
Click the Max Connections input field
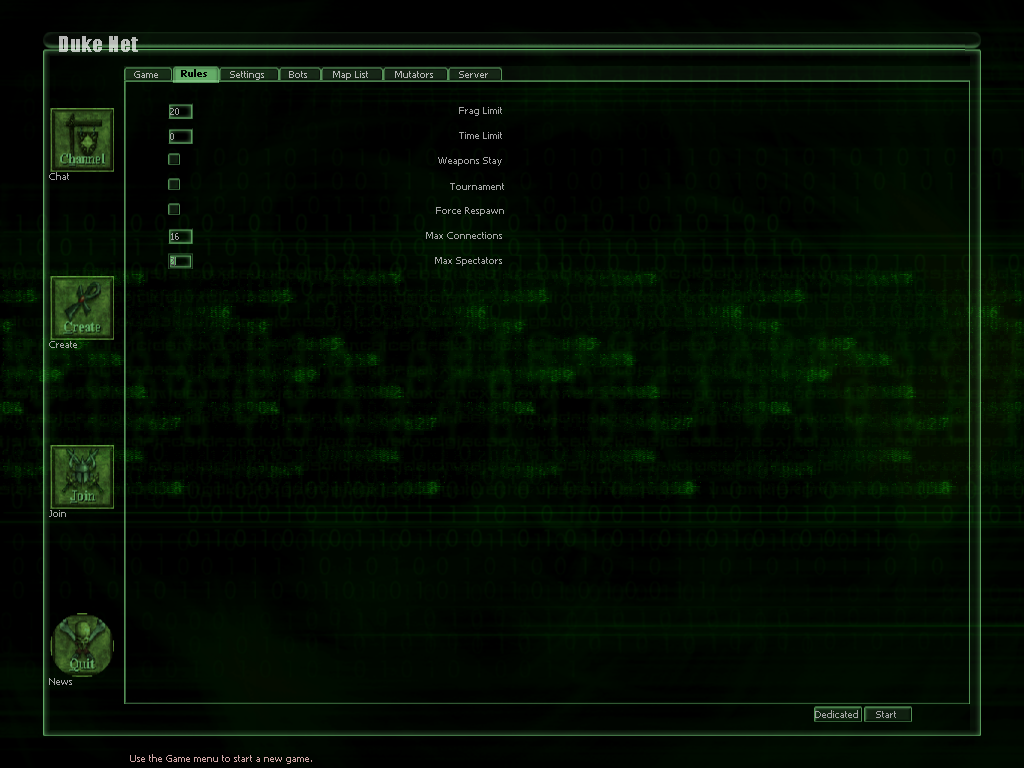click(180, 236)
